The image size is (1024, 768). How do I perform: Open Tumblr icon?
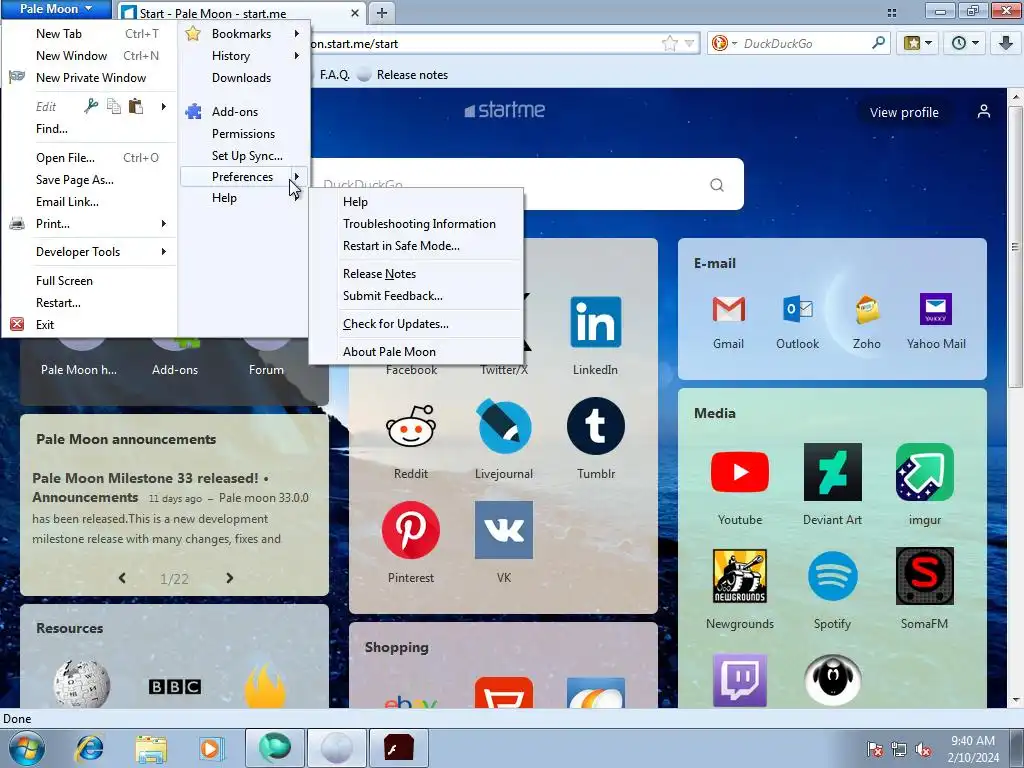596,426
